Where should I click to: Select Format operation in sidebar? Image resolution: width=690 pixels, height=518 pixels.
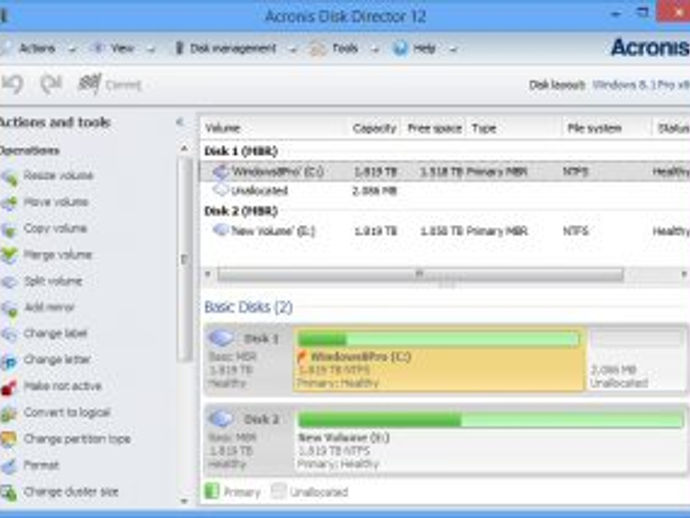click(41, 465)
